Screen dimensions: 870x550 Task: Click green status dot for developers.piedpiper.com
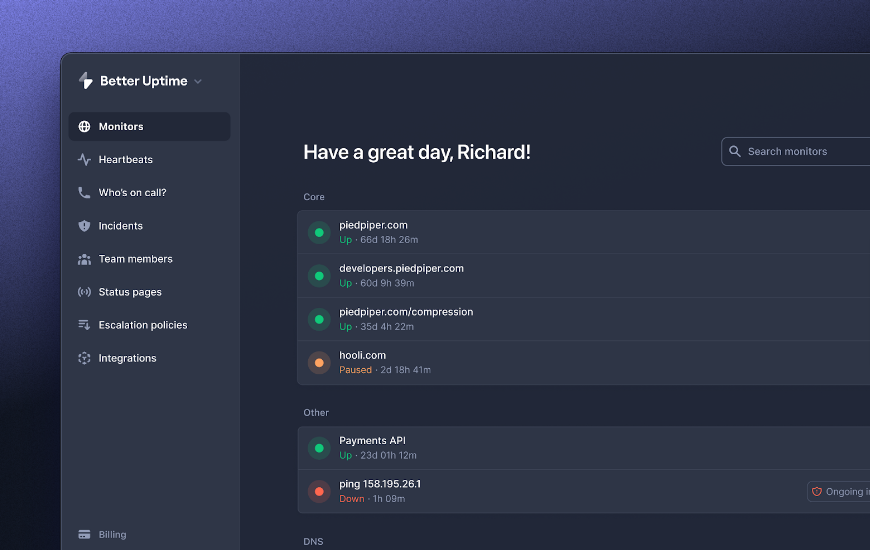tap(319, 276)
